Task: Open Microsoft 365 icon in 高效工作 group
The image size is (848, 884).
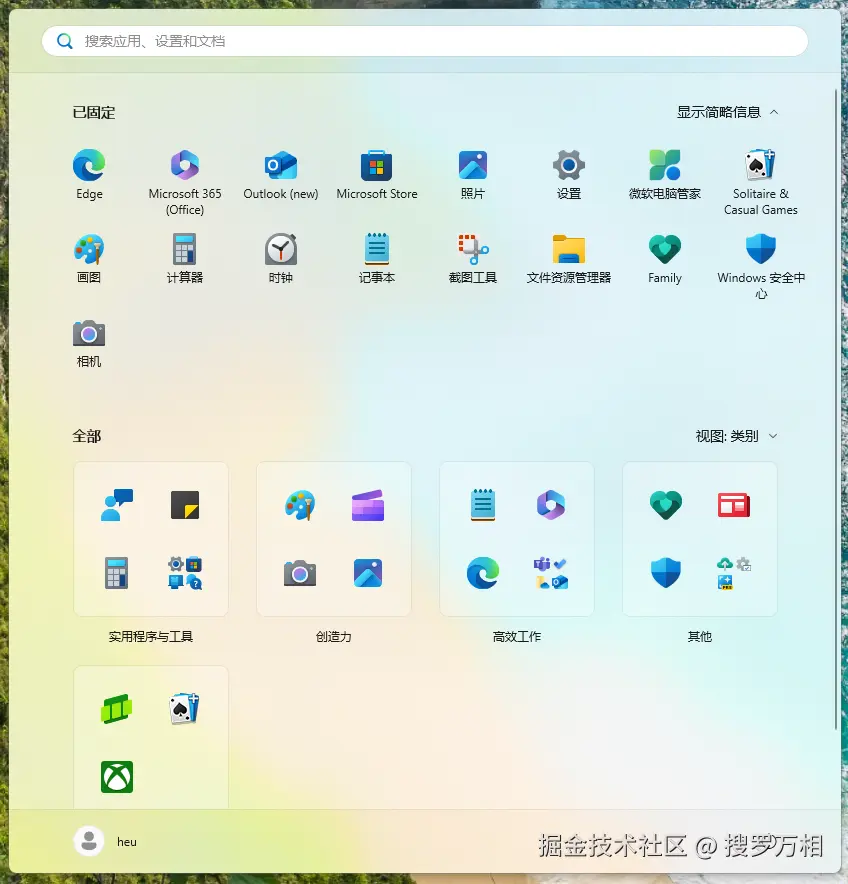Action: pos(551,505)
